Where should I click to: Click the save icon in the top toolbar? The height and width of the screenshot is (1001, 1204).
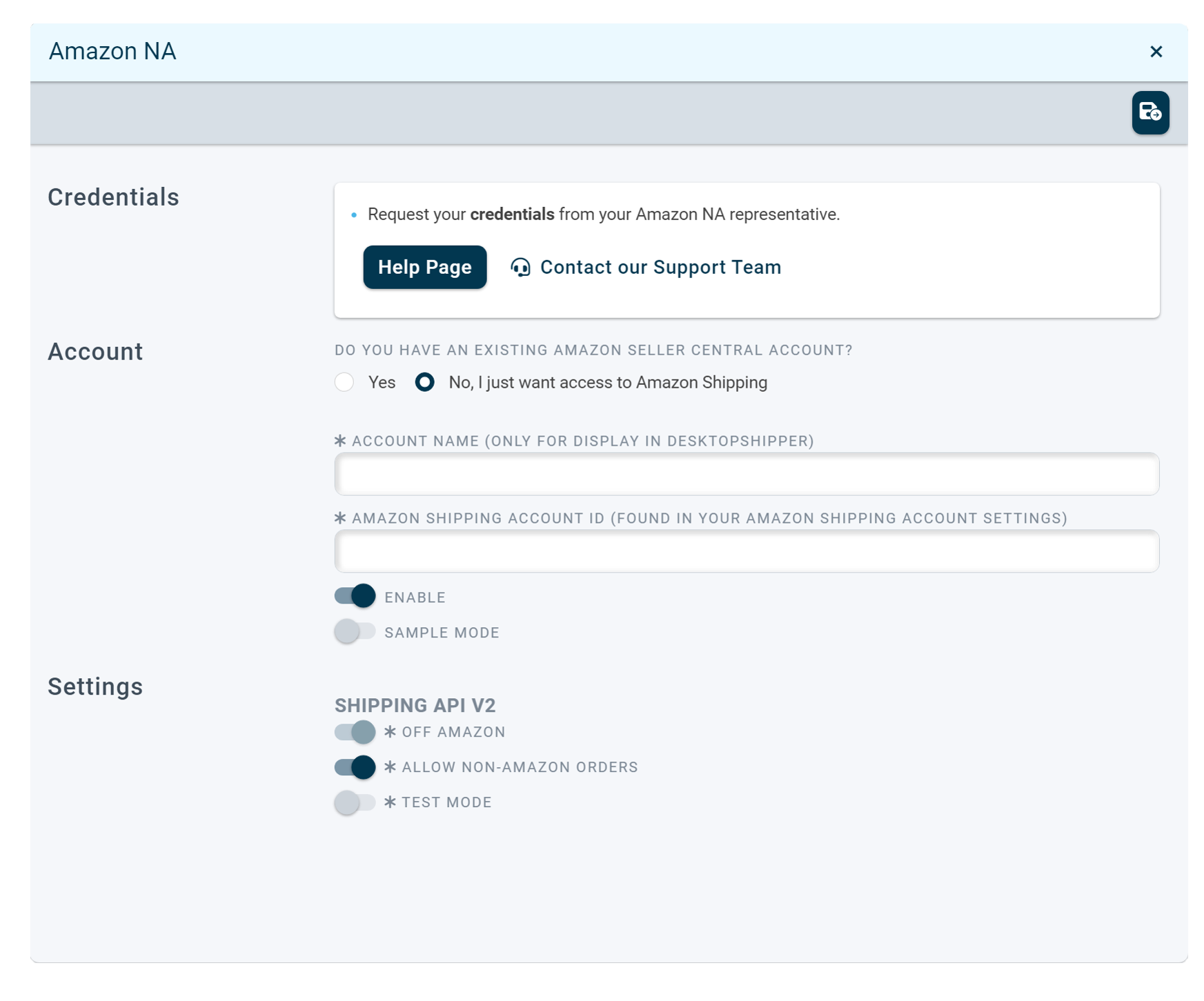click(x=1150, y=112)
